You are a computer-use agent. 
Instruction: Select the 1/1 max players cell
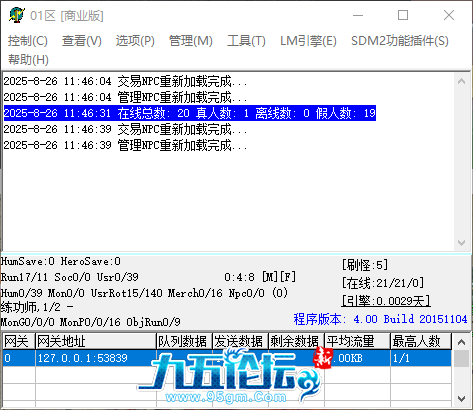click(421, 358)
